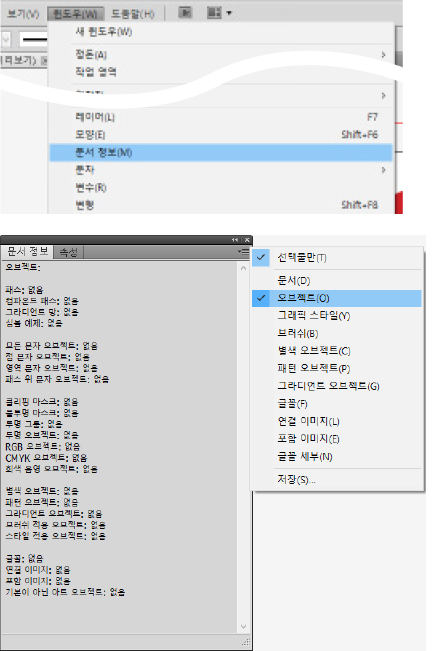Click the 패스: 없음 line
The height and width of the screenshot is (651, 438).
tap(24, 290)
